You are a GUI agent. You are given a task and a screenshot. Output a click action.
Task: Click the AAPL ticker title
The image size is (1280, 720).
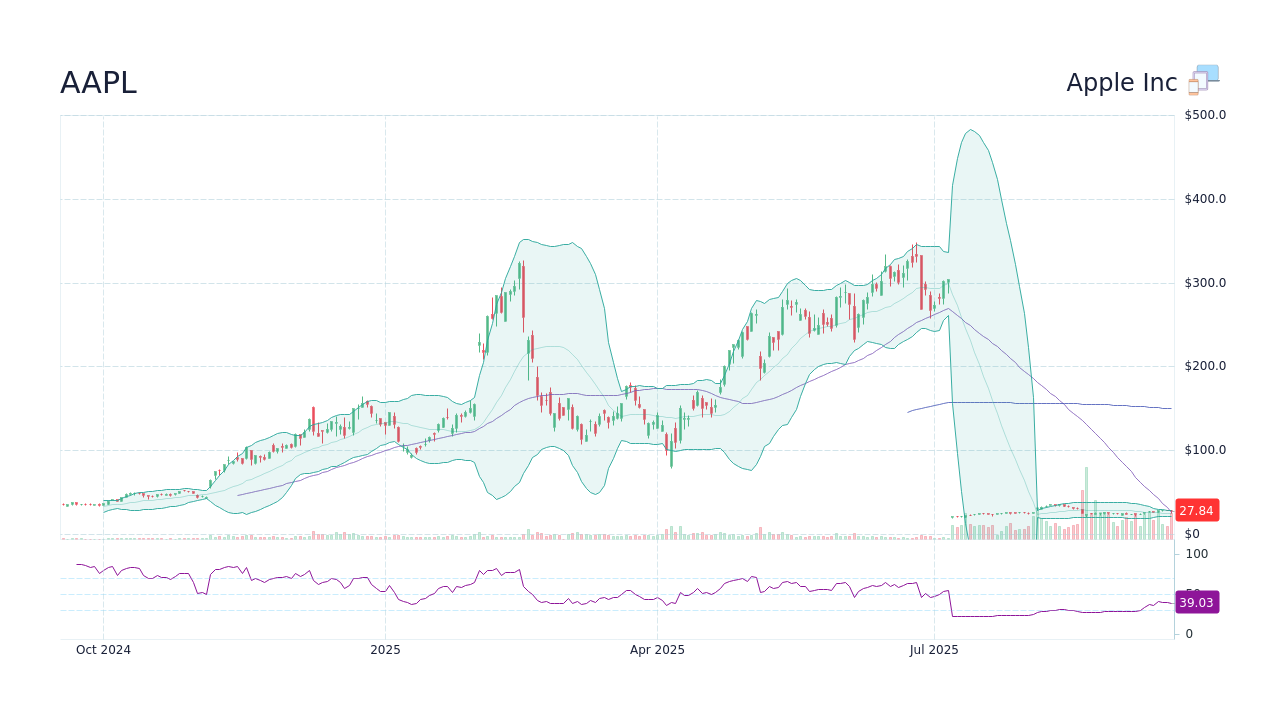pos(98,83)
